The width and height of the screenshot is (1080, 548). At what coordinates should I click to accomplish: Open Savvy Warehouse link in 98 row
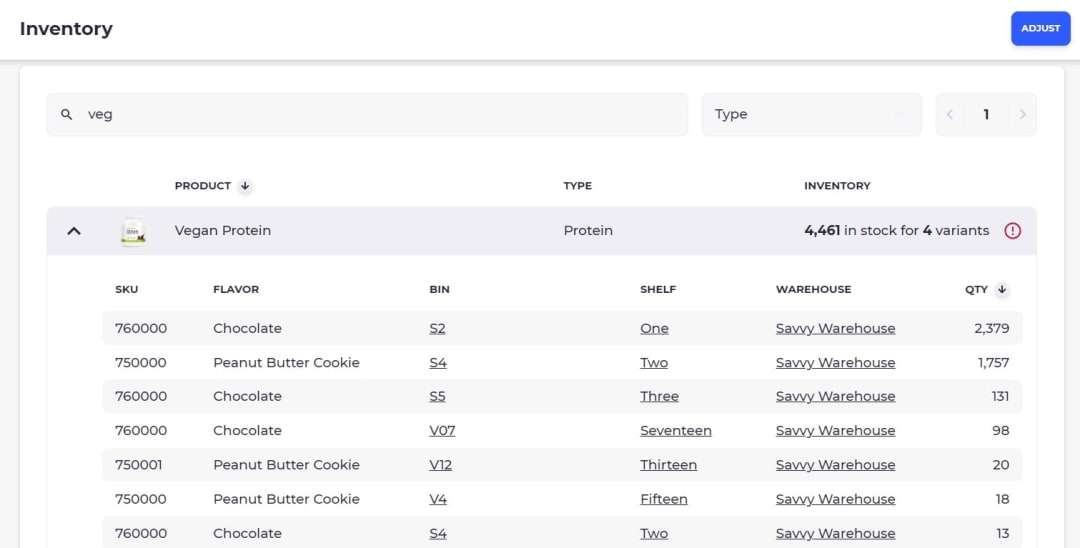coord(835,431)
